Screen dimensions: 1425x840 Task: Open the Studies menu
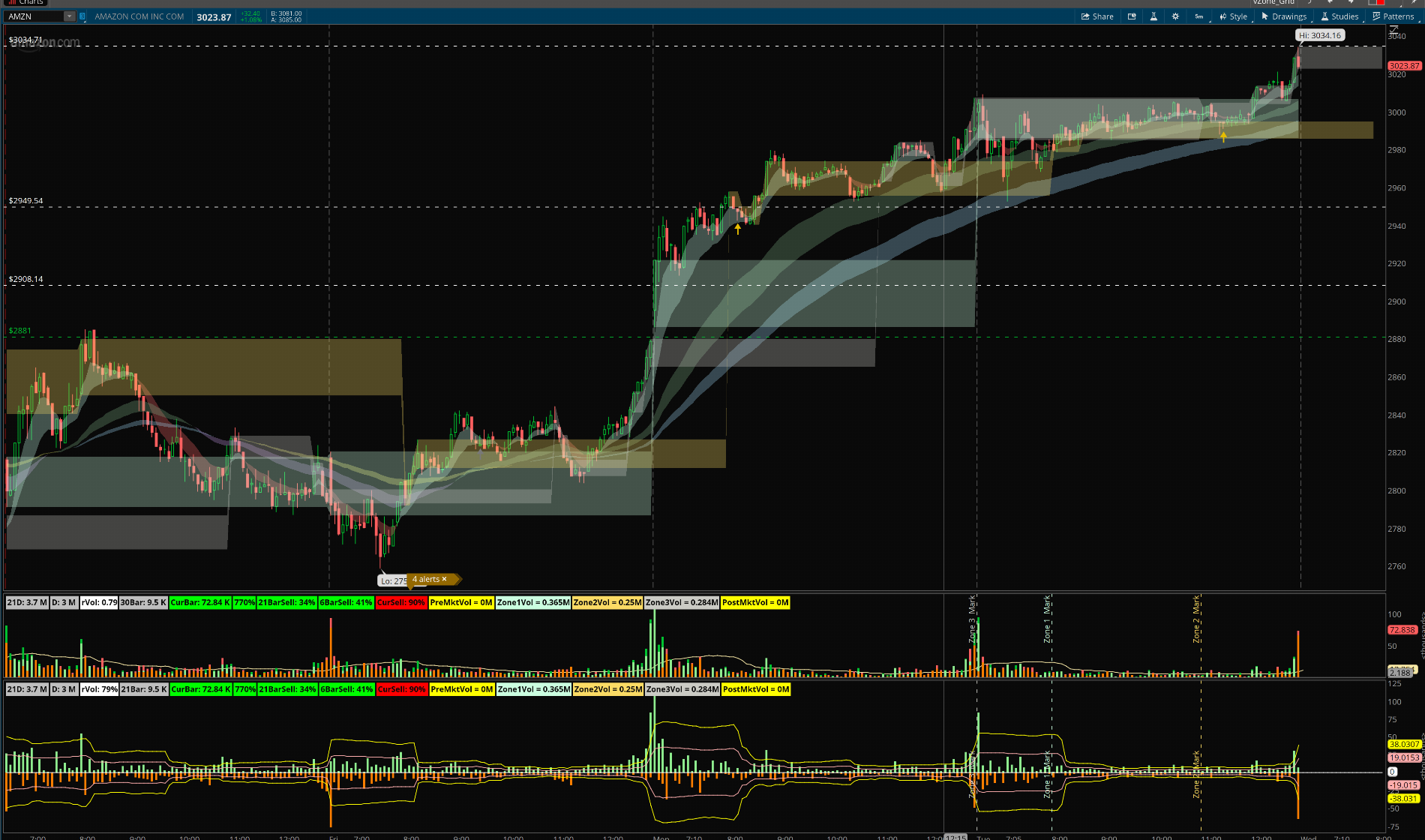pos(1339,16)
